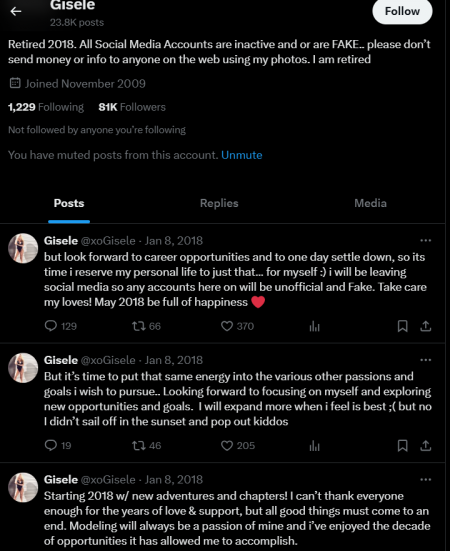
Task: Switch to the Media tab
Action: click(370, 203)
